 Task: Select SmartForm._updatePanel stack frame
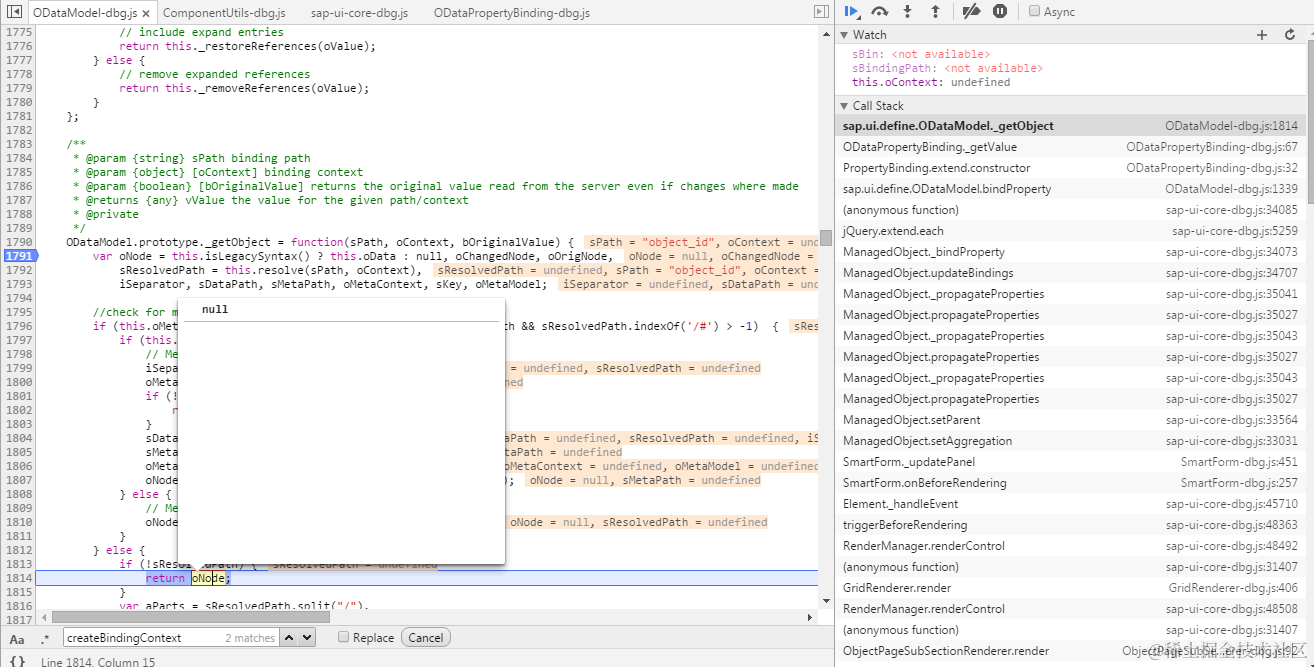click(1070, 462)
